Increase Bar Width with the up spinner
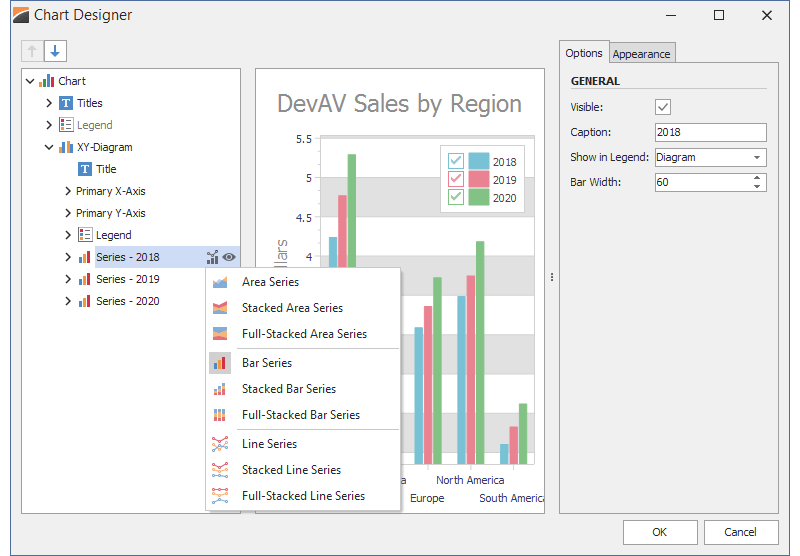The image size is (800, 556). [x=757, y=178]
